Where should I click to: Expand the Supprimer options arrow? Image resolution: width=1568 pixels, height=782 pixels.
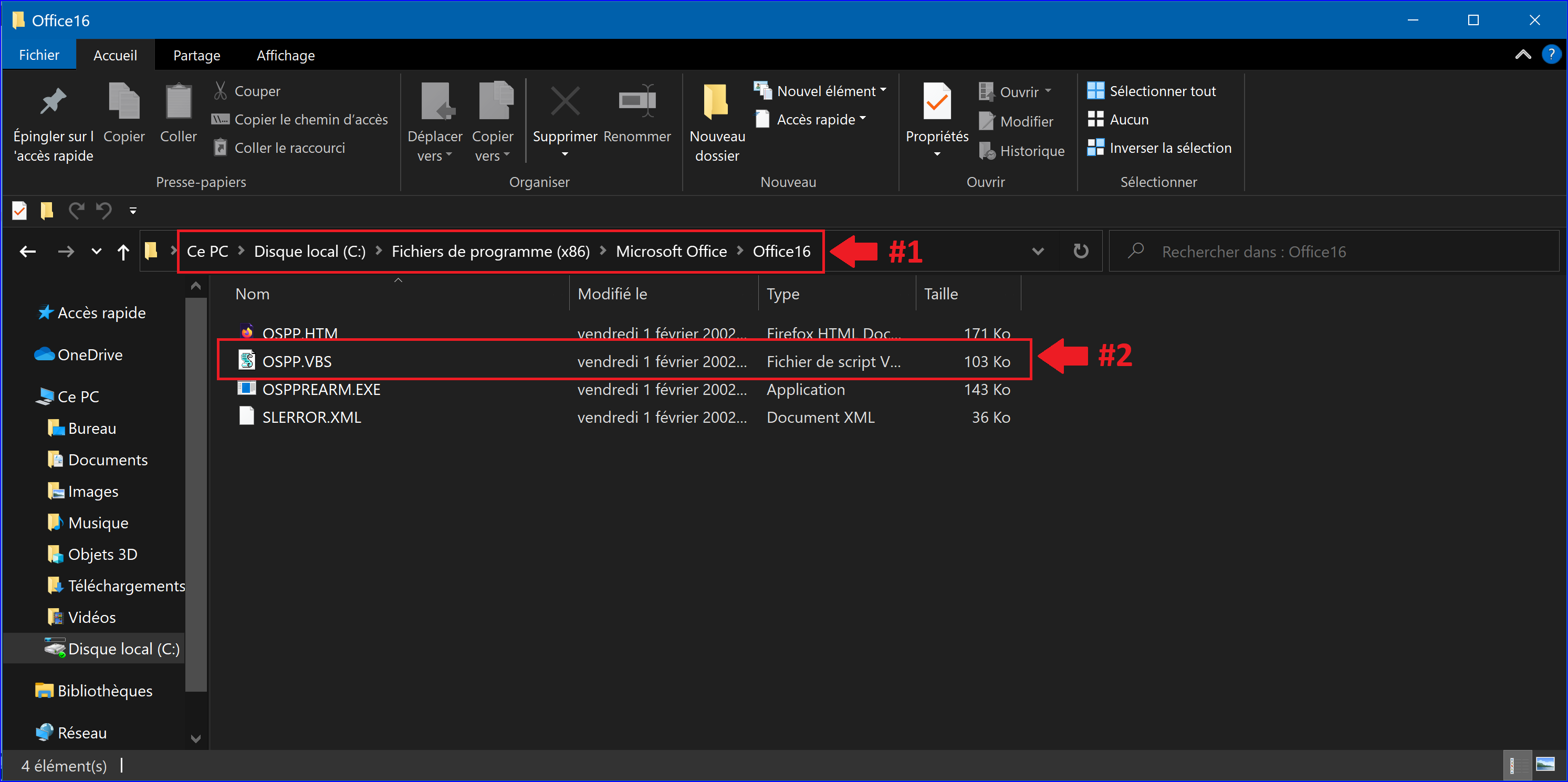pos(565,154)
